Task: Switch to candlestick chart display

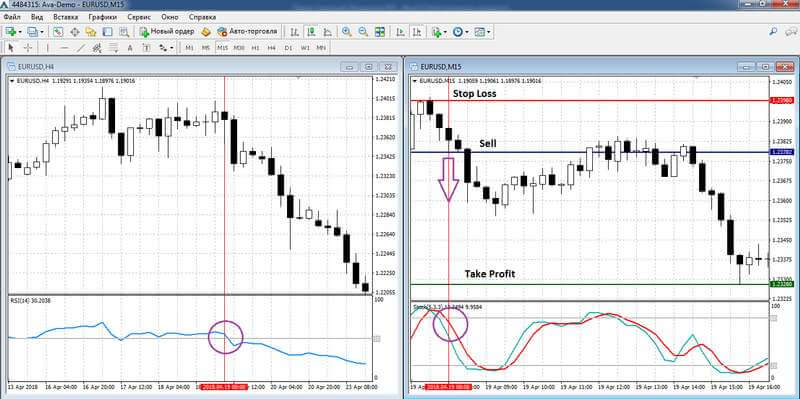Action: [311, 32]
